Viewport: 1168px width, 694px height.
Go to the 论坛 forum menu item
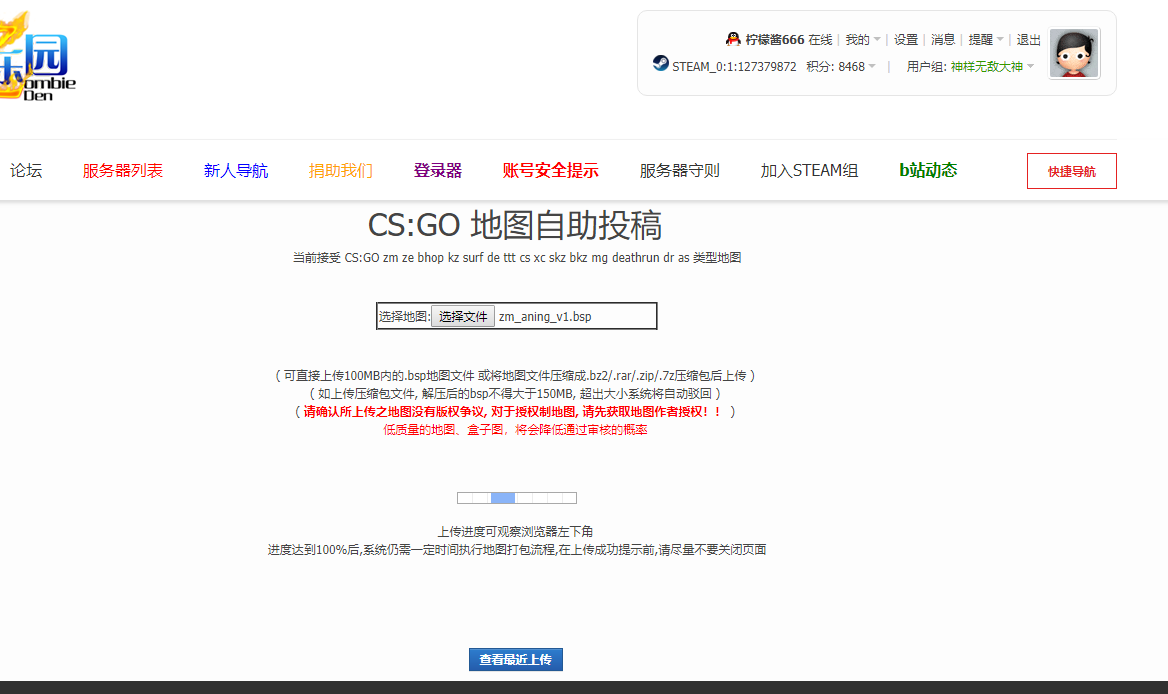26,171
